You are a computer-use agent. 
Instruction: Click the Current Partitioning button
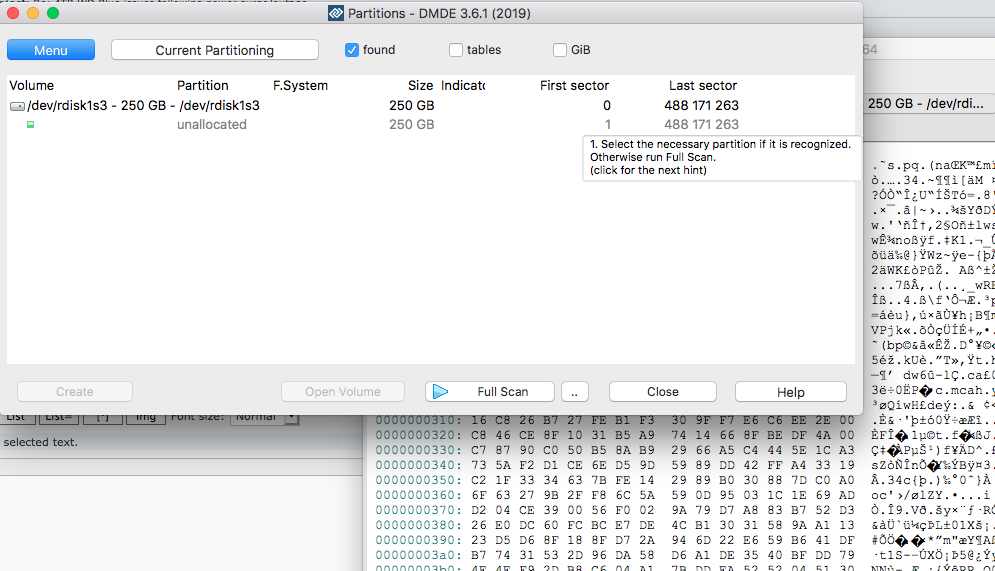(x=214, y=50)
